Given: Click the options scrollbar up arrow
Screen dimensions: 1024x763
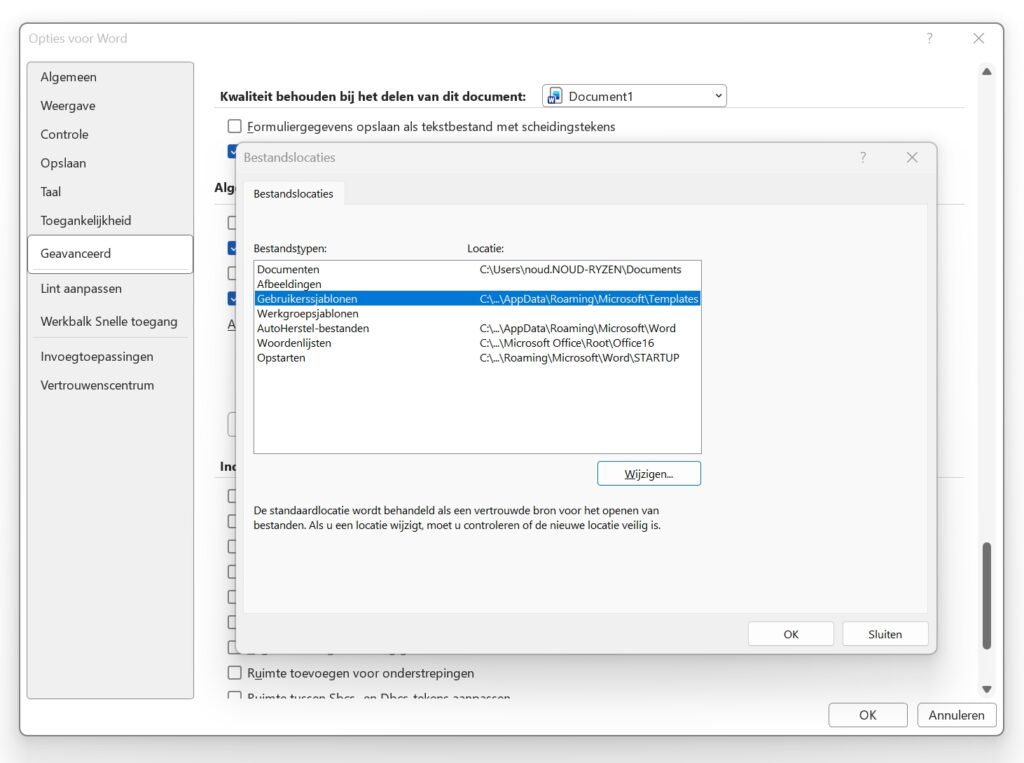Looking at the screenshot, I should [987, 71].
